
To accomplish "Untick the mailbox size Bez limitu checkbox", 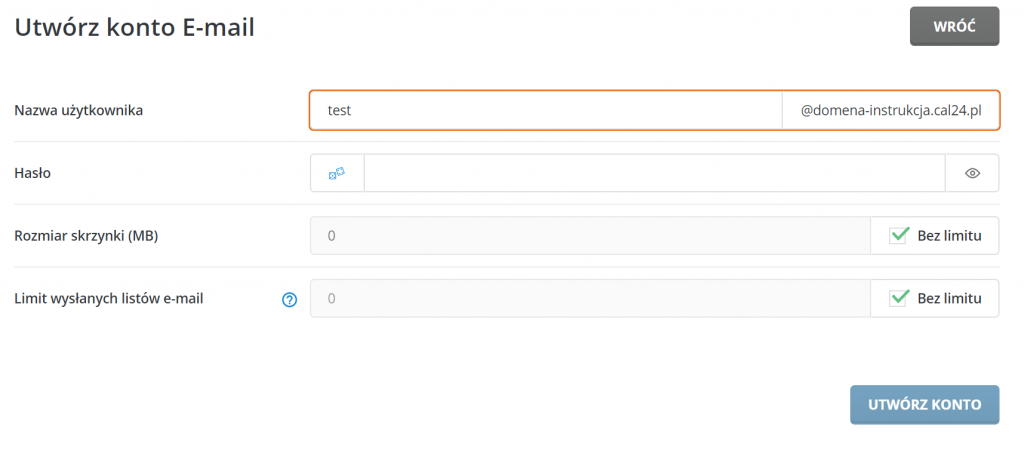I will pyautogui.click(x=899, y=236).
